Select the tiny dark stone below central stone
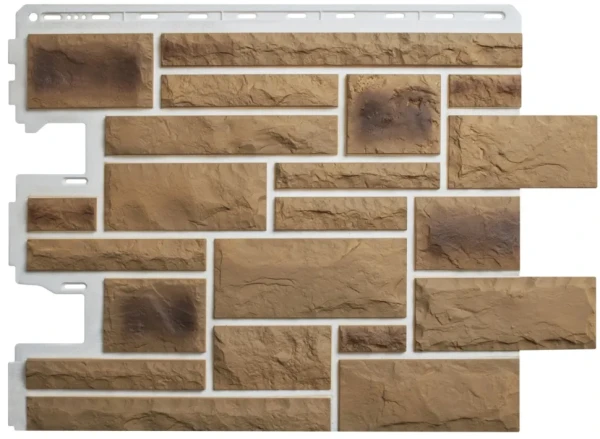The height and width of the screenshot is (439, 600). tap(371, 339)
